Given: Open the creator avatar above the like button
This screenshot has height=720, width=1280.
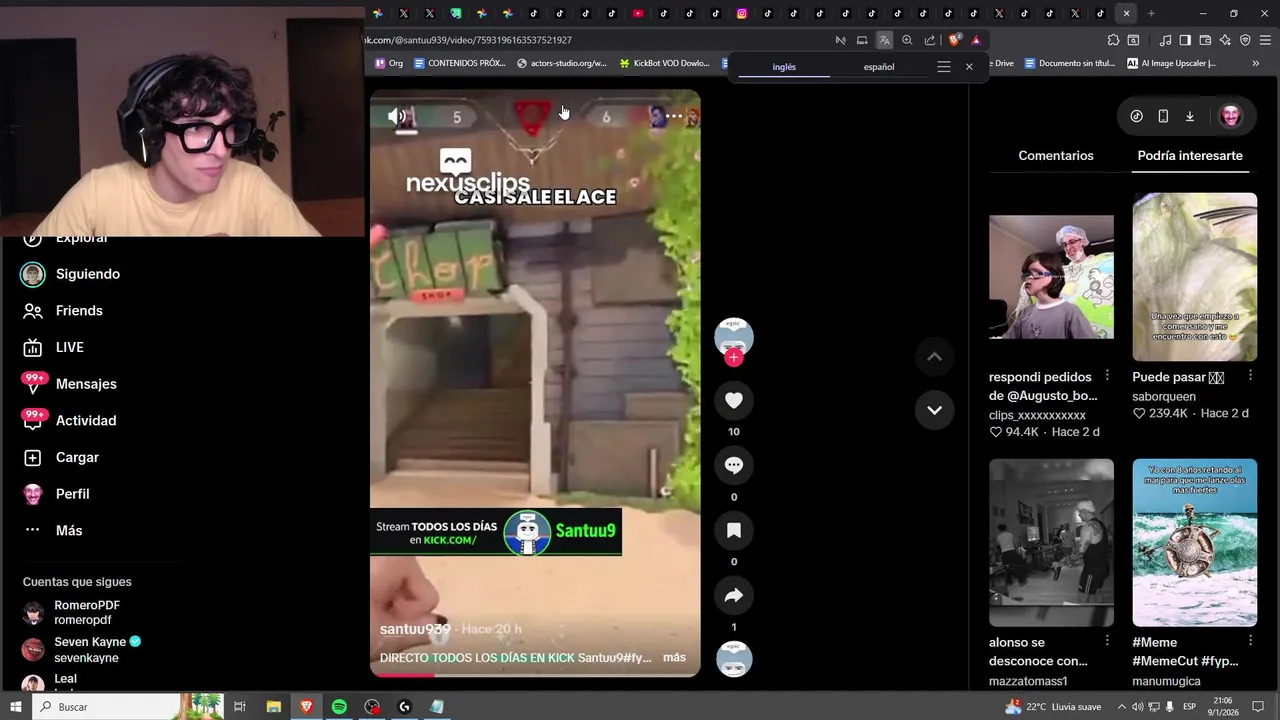Looking at the screenshot, I should (734, 336).
